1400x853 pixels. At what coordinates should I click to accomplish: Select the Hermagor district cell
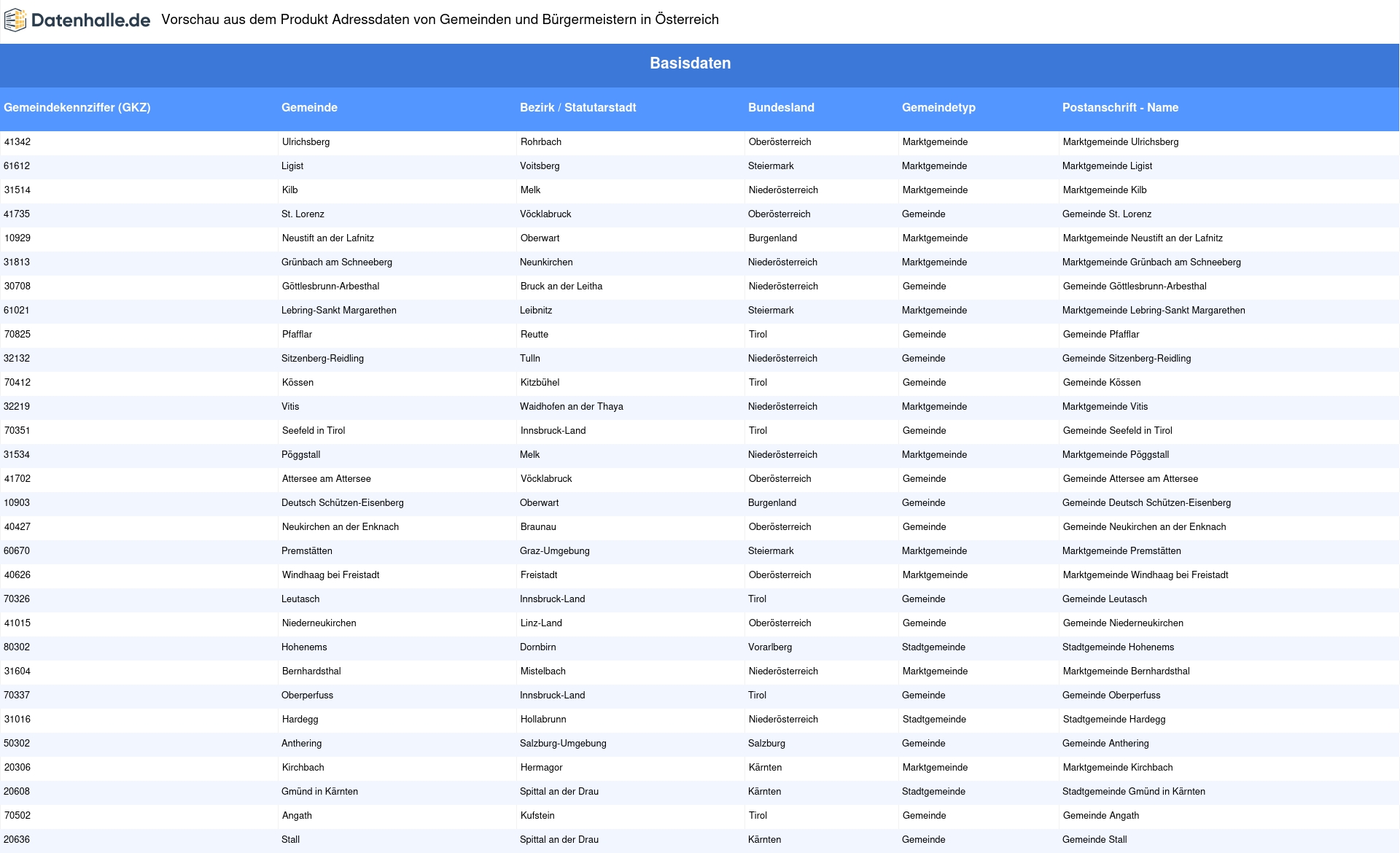631,768
